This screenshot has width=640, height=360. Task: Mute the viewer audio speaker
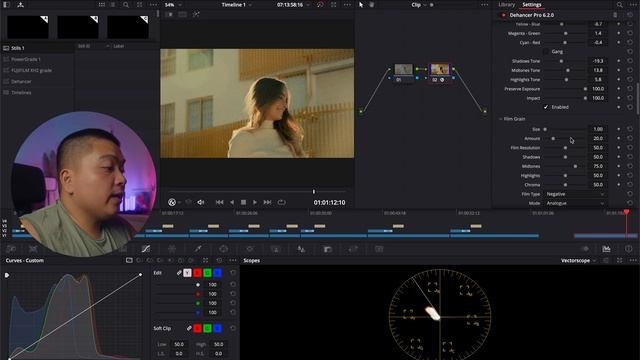pos(200,202)
